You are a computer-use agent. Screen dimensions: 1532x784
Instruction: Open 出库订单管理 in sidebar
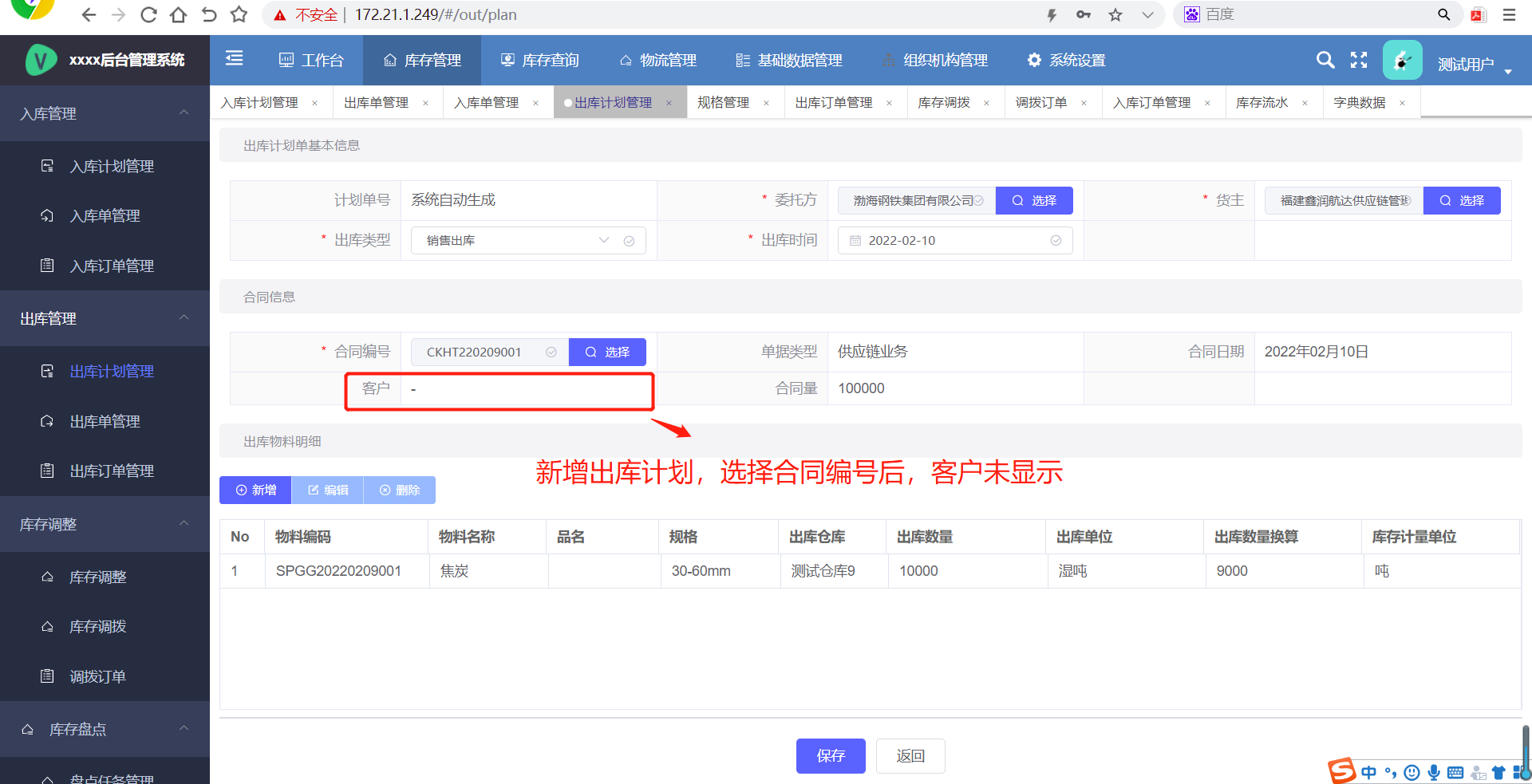[105, 471]
